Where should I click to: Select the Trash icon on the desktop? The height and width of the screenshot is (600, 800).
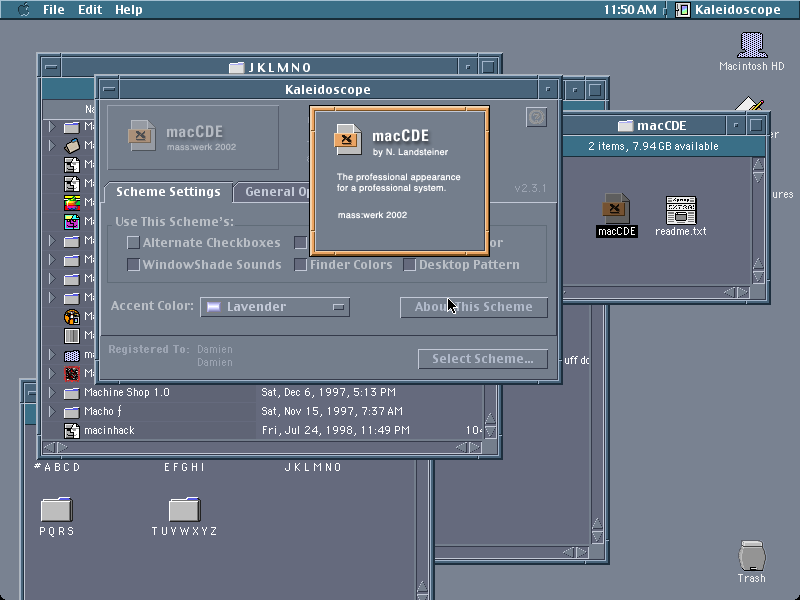pos(752,556)
